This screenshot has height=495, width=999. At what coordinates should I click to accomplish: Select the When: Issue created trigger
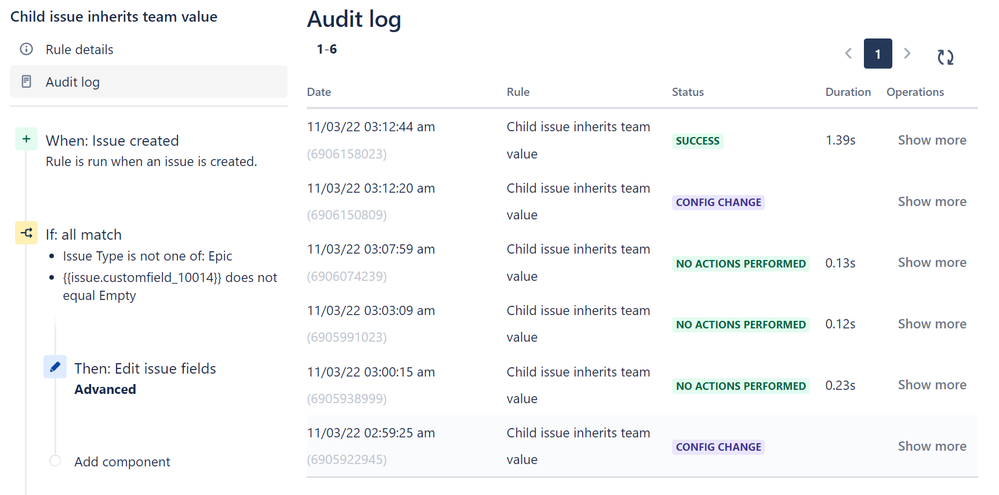(112, 141)
